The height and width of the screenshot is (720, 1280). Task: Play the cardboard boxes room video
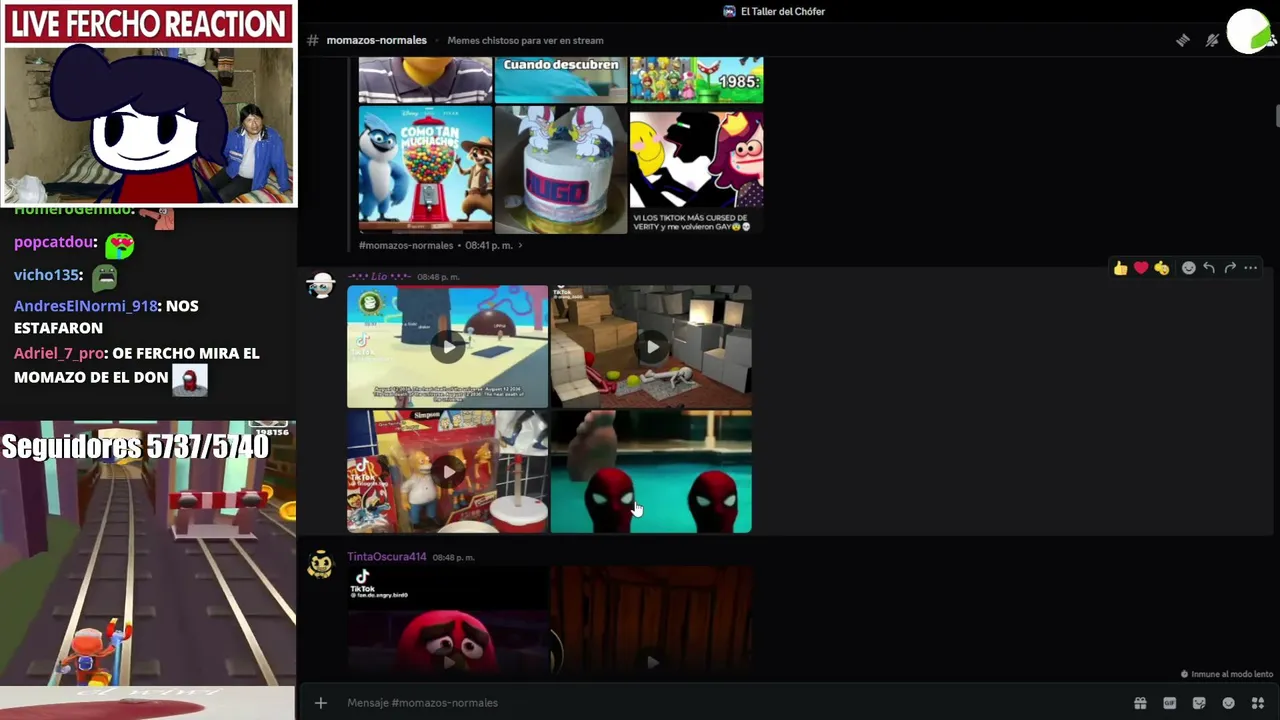point(651,347)
